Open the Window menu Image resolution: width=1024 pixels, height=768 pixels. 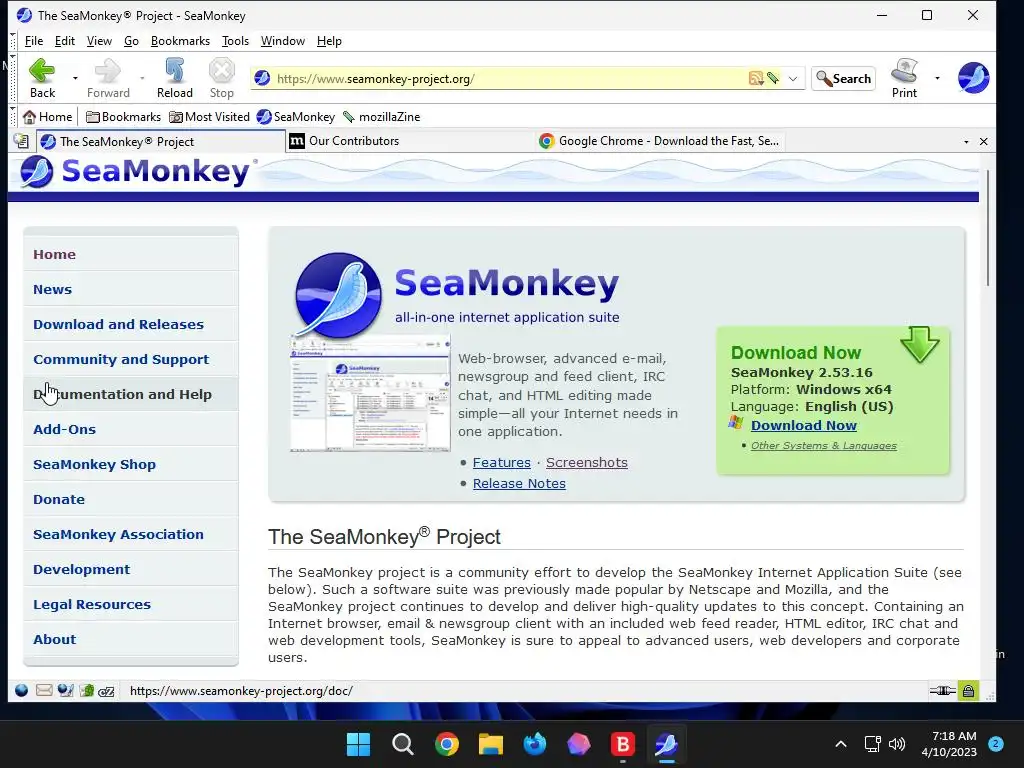click(283, 41)
